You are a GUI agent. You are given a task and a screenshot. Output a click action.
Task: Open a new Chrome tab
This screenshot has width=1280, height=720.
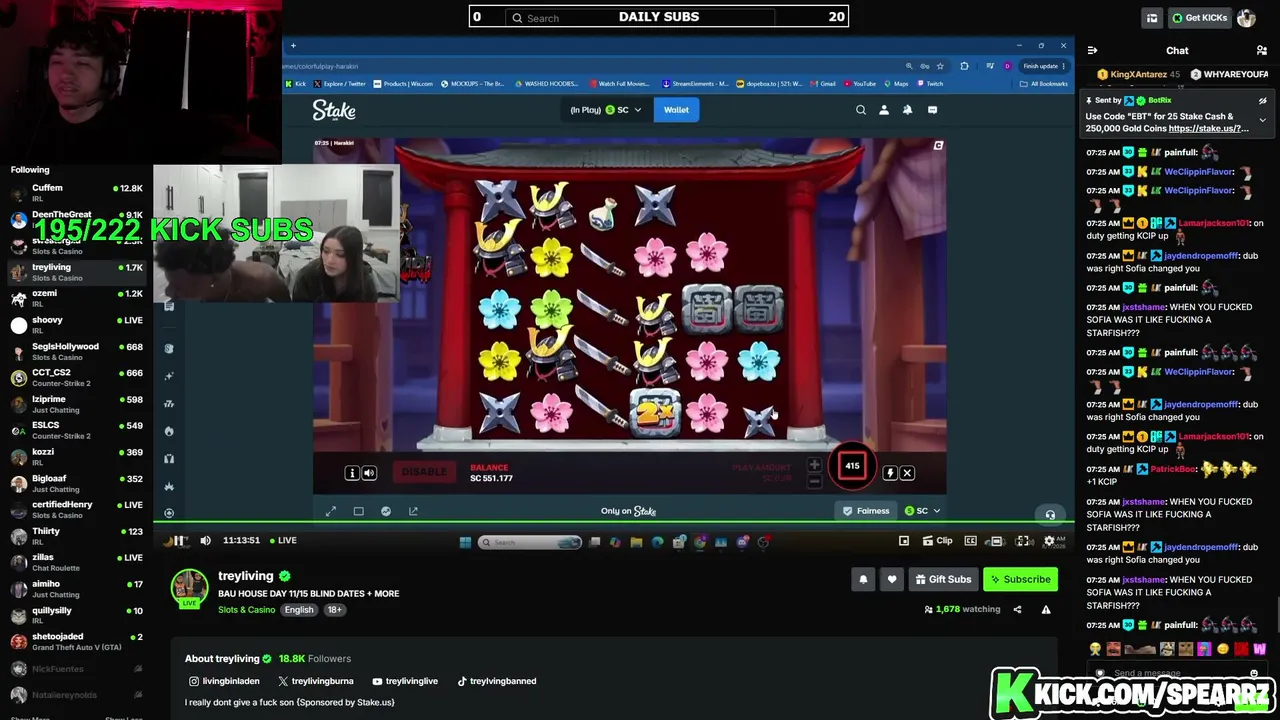293,46
